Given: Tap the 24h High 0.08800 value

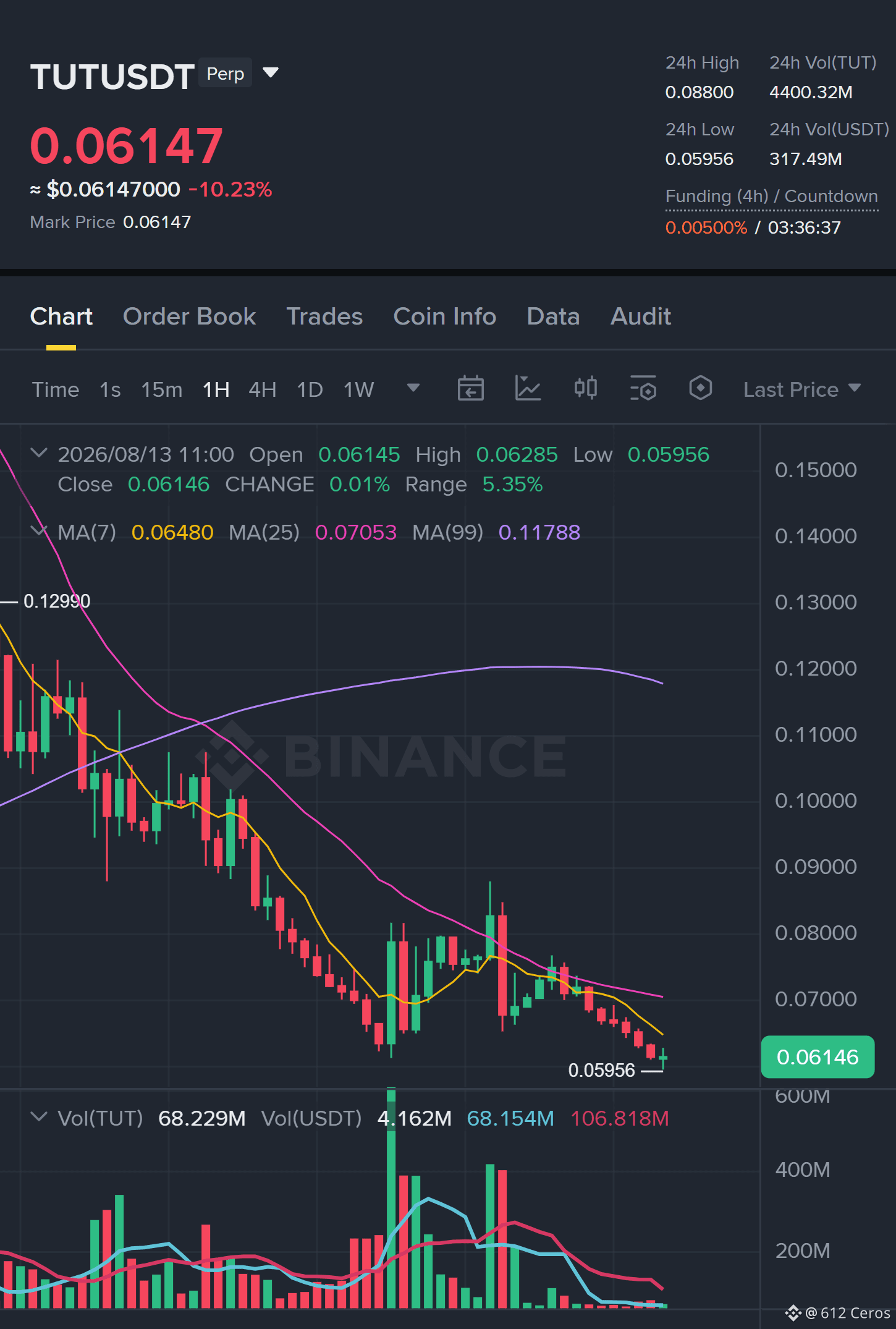Looking at the screenshot, I should [699, 92].
